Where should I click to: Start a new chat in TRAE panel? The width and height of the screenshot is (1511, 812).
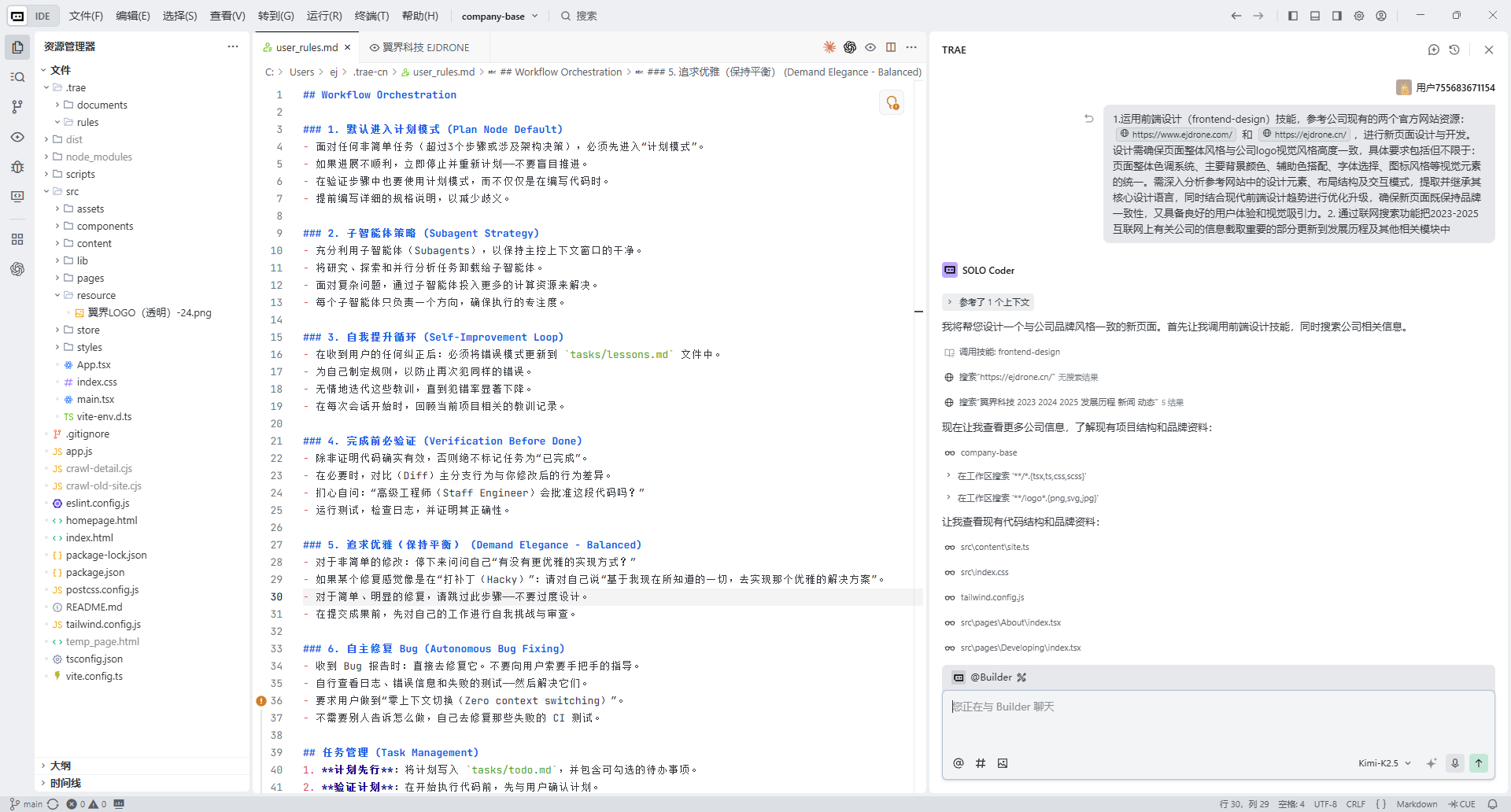(1434, 50)
